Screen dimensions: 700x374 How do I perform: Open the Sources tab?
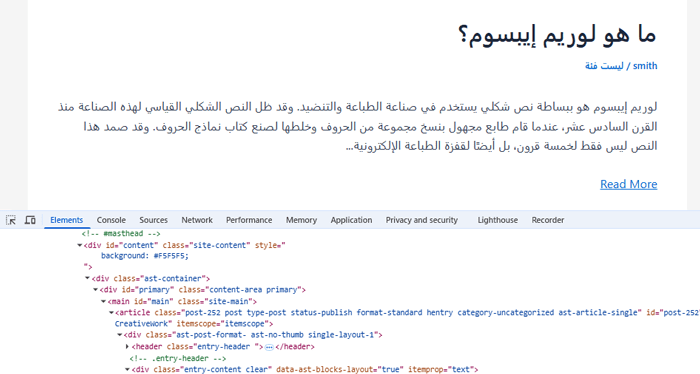tap(153, 220)
